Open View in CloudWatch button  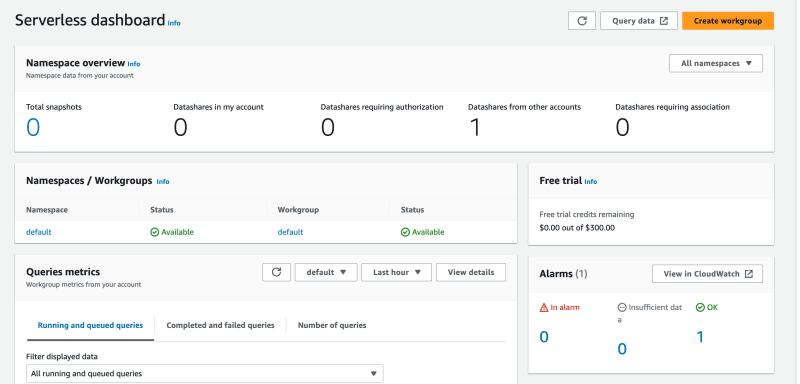707,274
